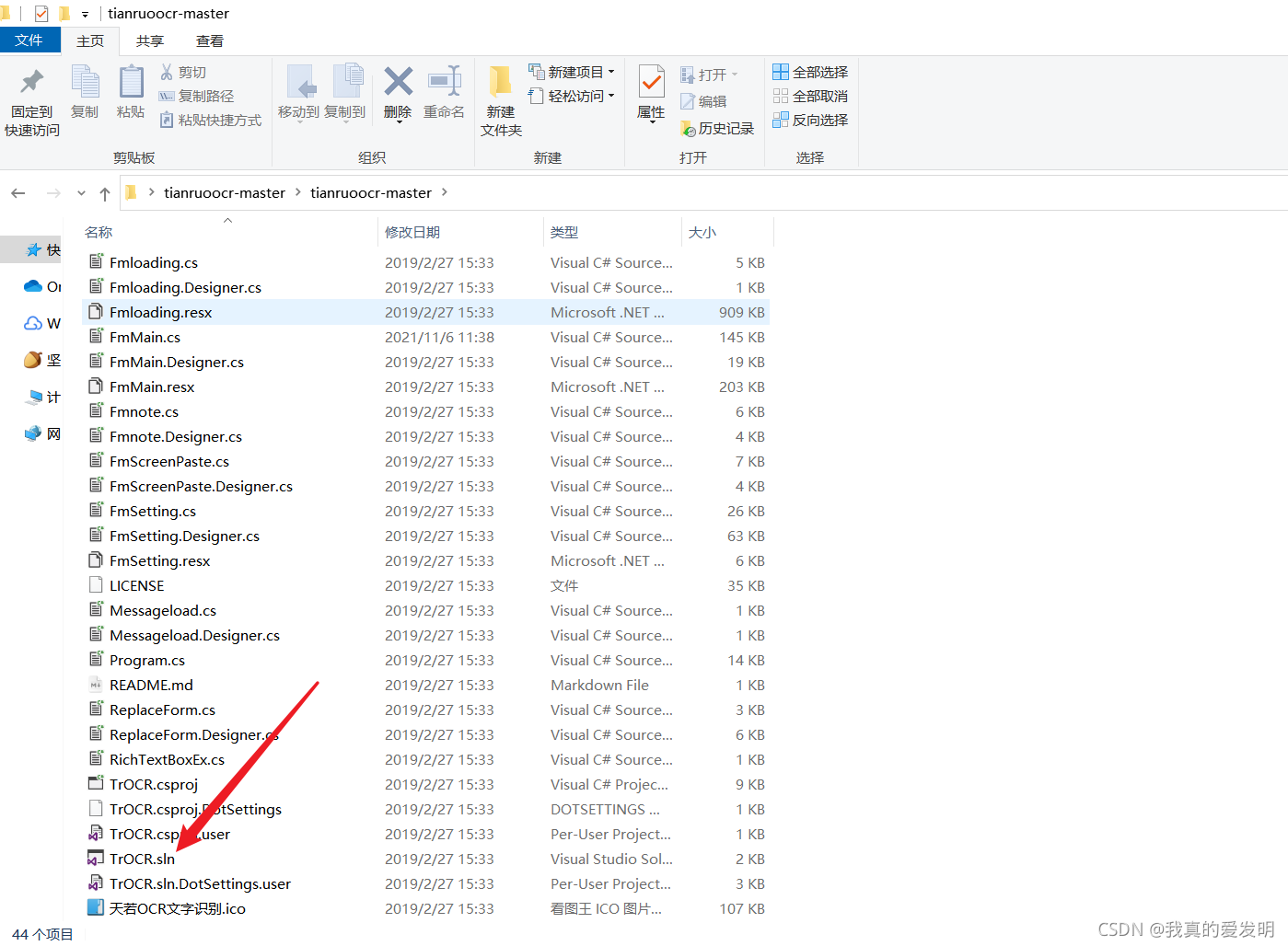This screenshot has width=1288, height=946.
Task: Open the New Item (新建项目) dropdown
Action: pos(571,72)
